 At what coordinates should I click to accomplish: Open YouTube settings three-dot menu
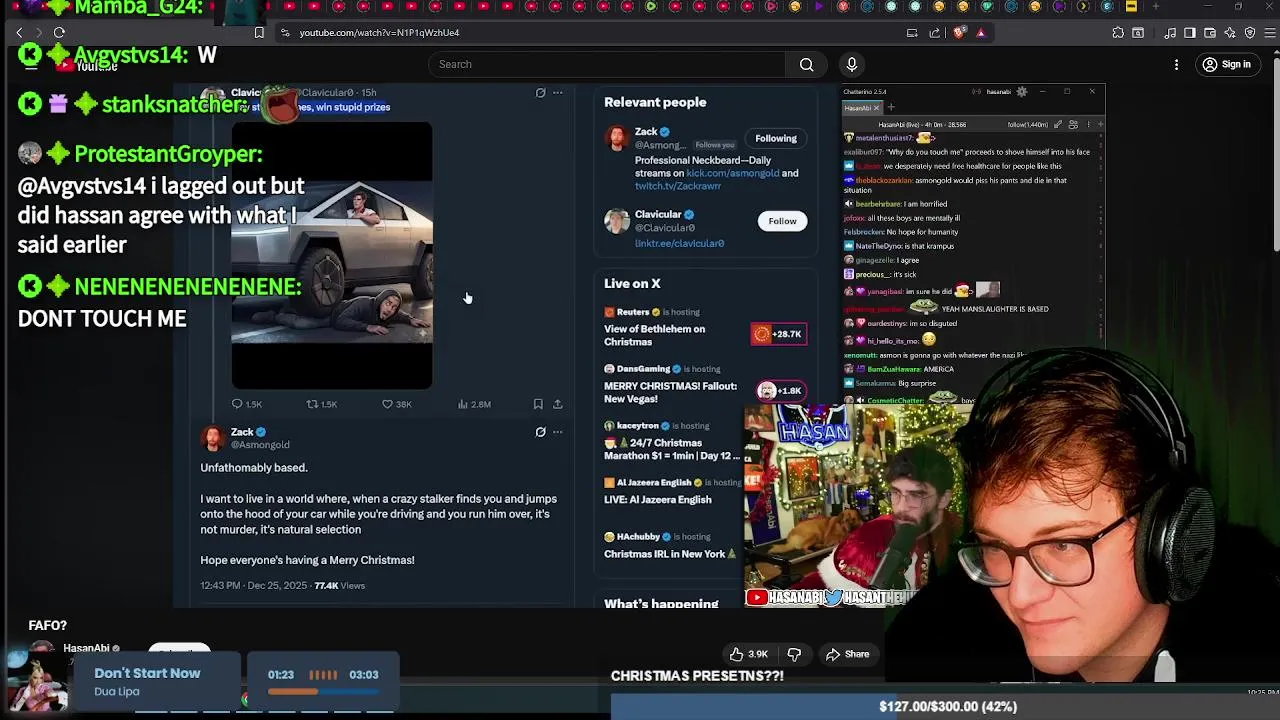(x=1176, y=65)
